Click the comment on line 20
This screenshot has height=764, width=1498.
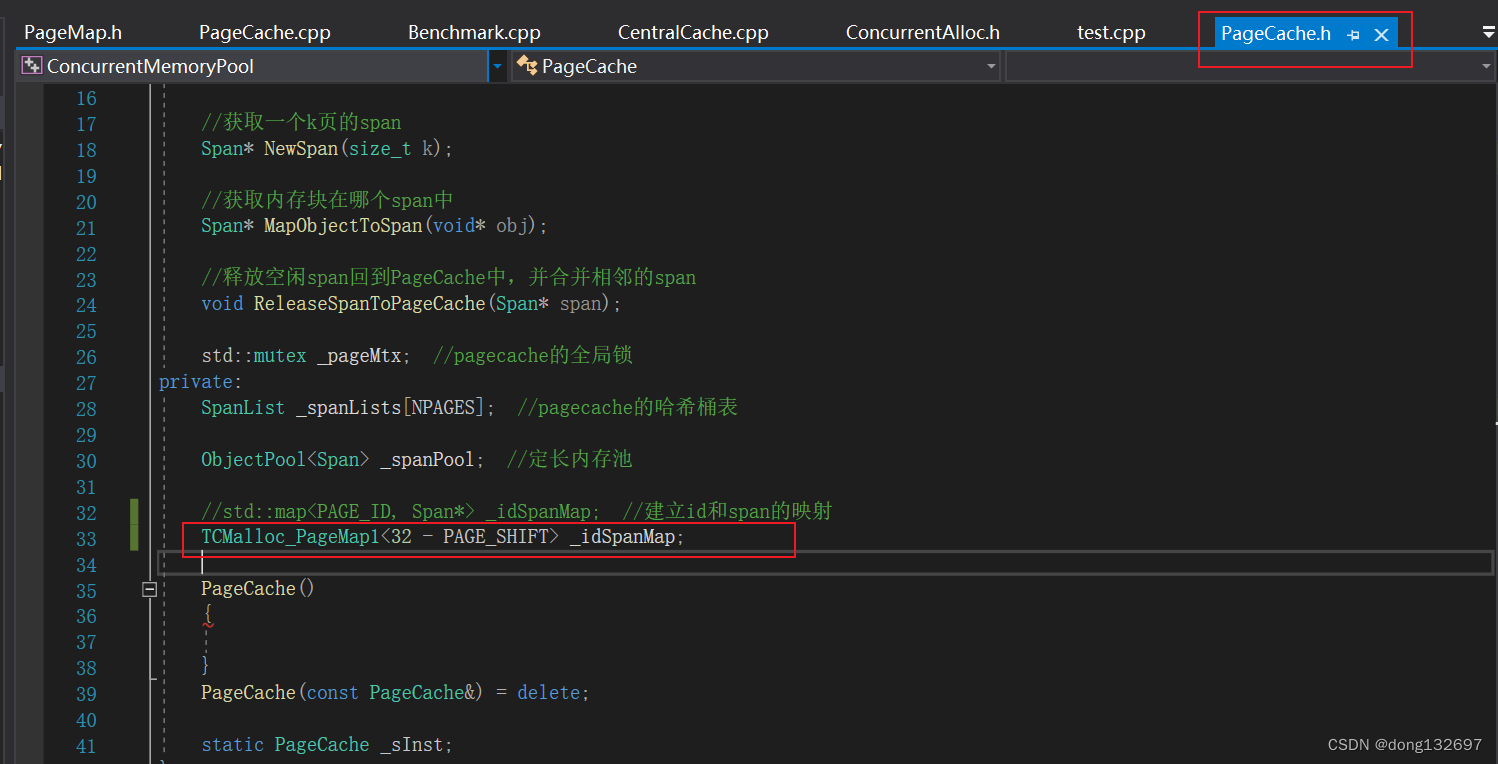click(x=327, y=200)
